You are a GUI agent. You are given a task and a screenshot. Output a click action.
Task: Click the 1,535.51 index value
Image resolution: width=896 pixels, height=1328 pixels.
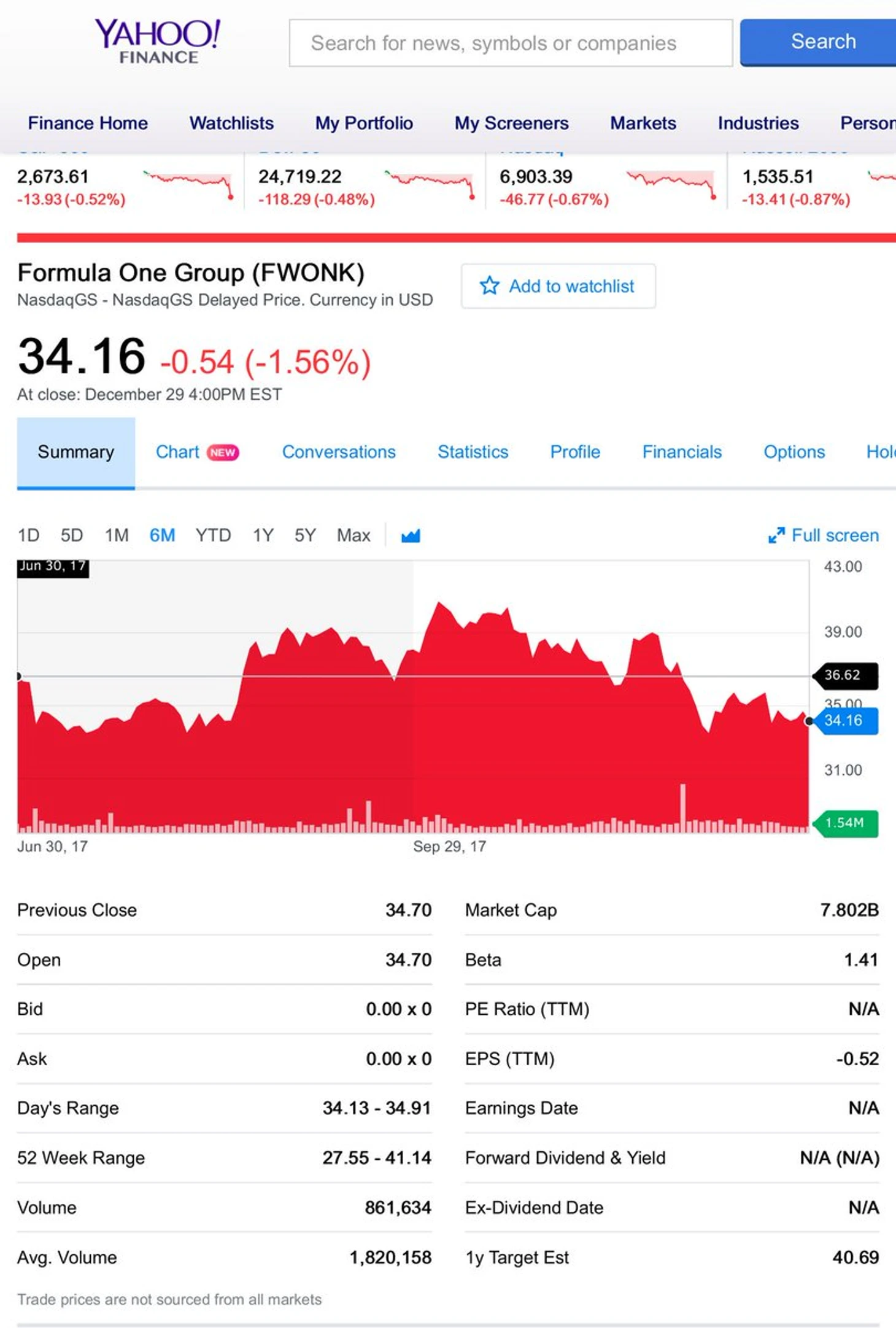point(778,177)
